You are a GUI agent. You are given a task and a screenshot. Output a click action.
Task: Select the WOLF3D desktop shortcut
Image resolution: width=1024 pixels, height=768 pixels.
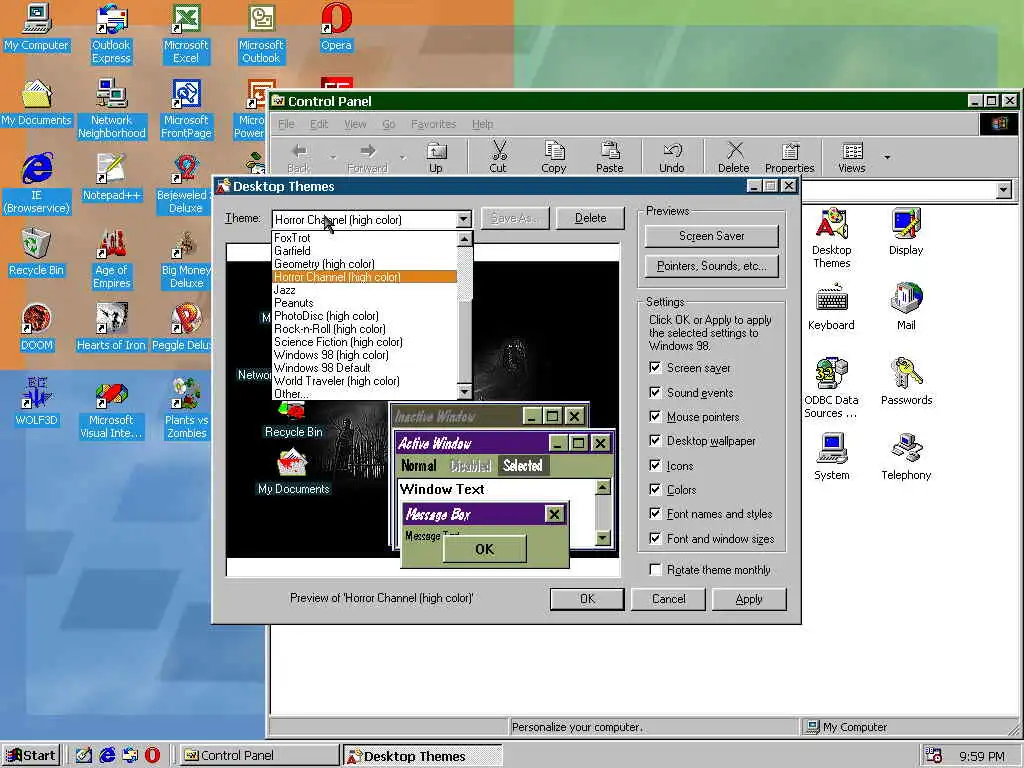tap(37, 402)
